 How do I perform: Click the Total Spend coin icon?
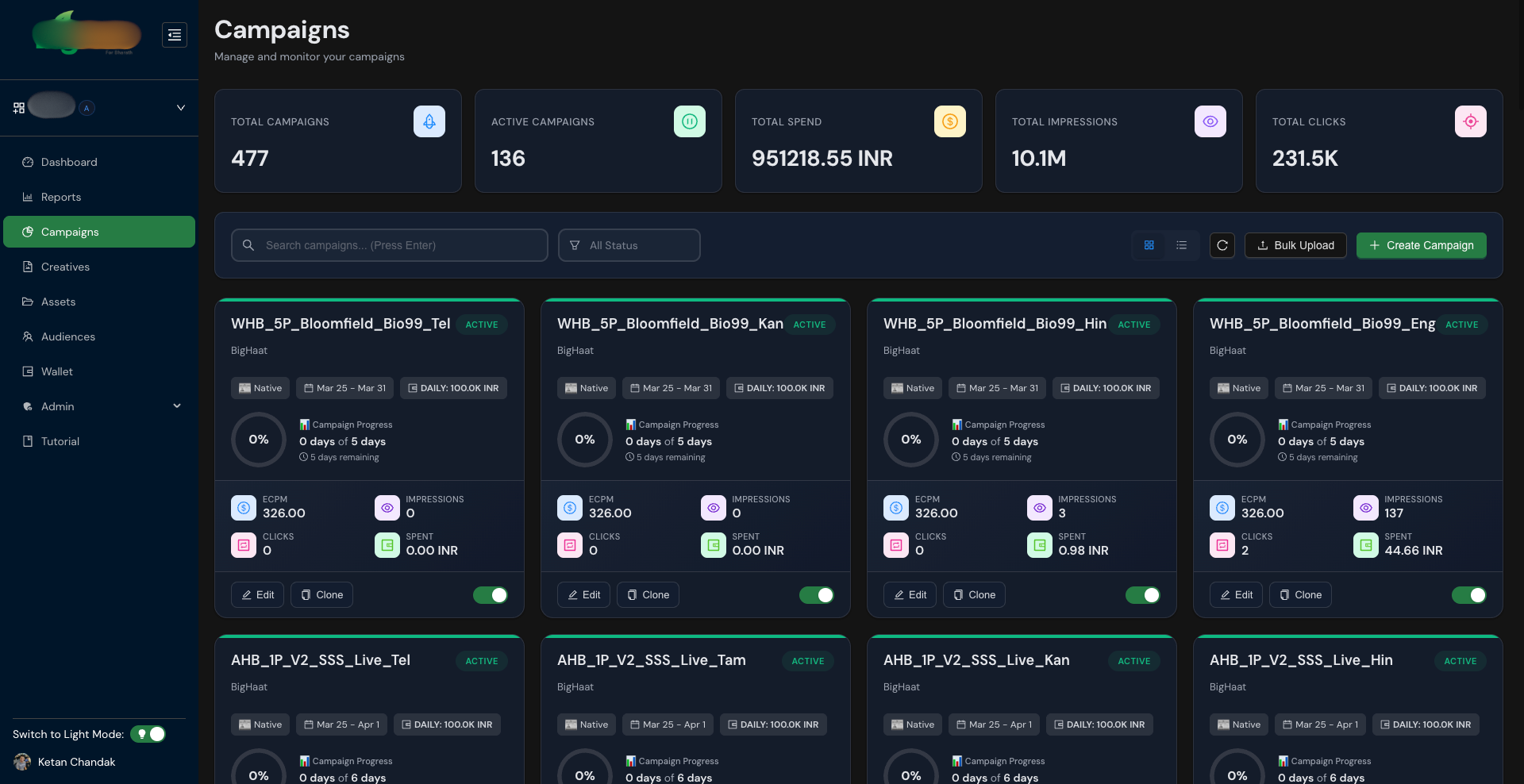point(949,121)
